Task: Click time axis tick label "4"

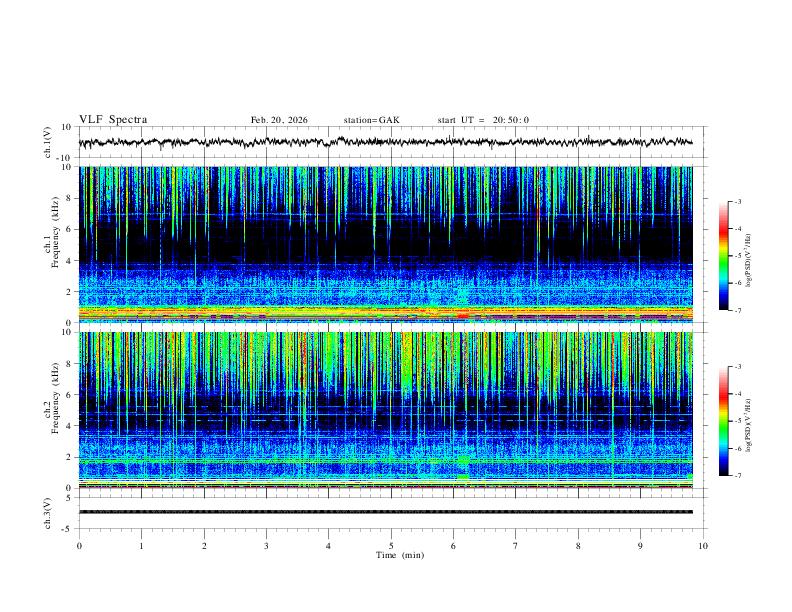Action: (x=328, y=546)
